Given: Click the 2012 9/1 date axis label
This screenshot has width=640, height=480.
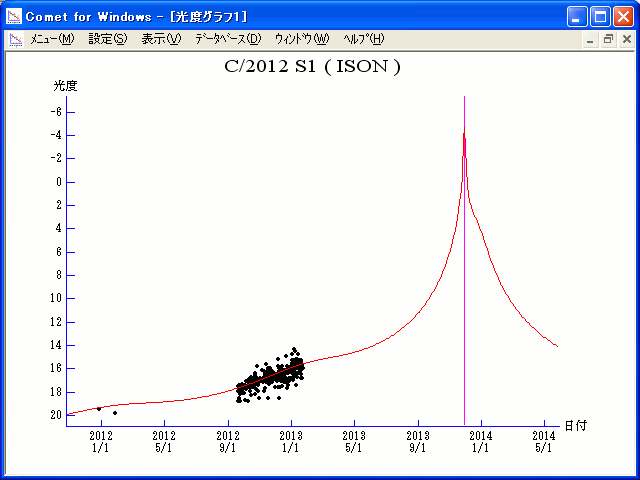Looking at the screenshot, I should (228, 442).
